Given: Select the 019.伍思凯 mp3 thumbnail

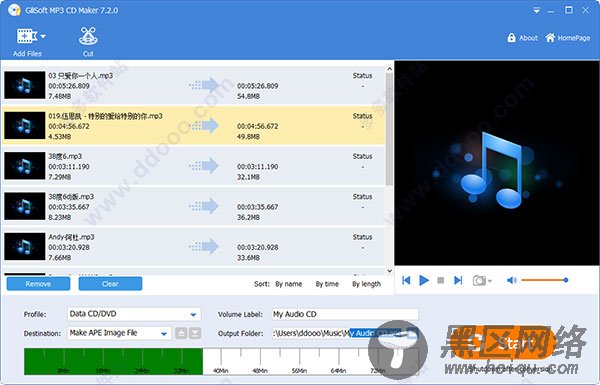Looking at the screenshot, I should [x=24, y=126].
